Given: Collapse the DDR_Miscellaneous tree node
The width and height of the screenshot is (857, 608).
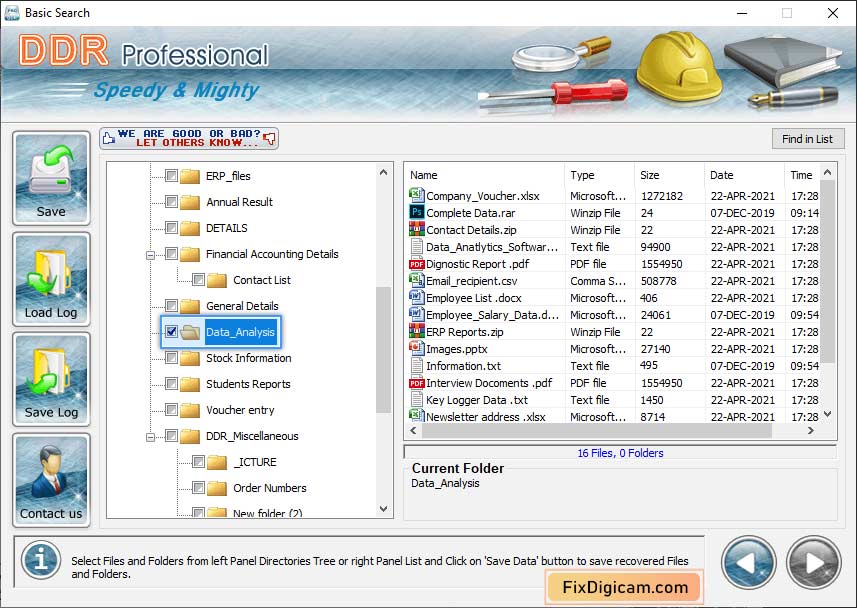Looking at the screenshot, I should point(150,437).
